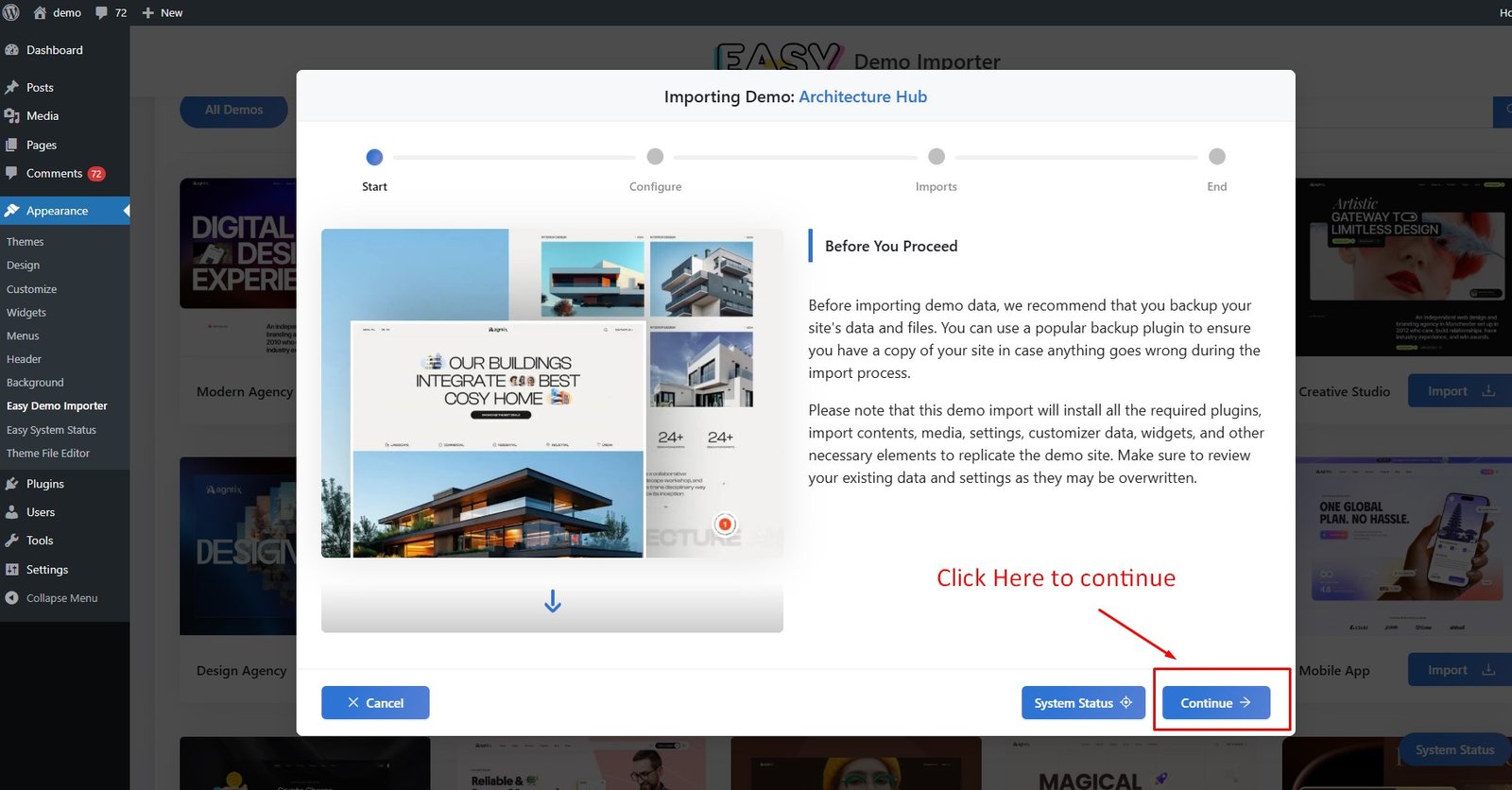Open the Posts menu item
This screenshot has height=790, width=1512.
(64, 87)
